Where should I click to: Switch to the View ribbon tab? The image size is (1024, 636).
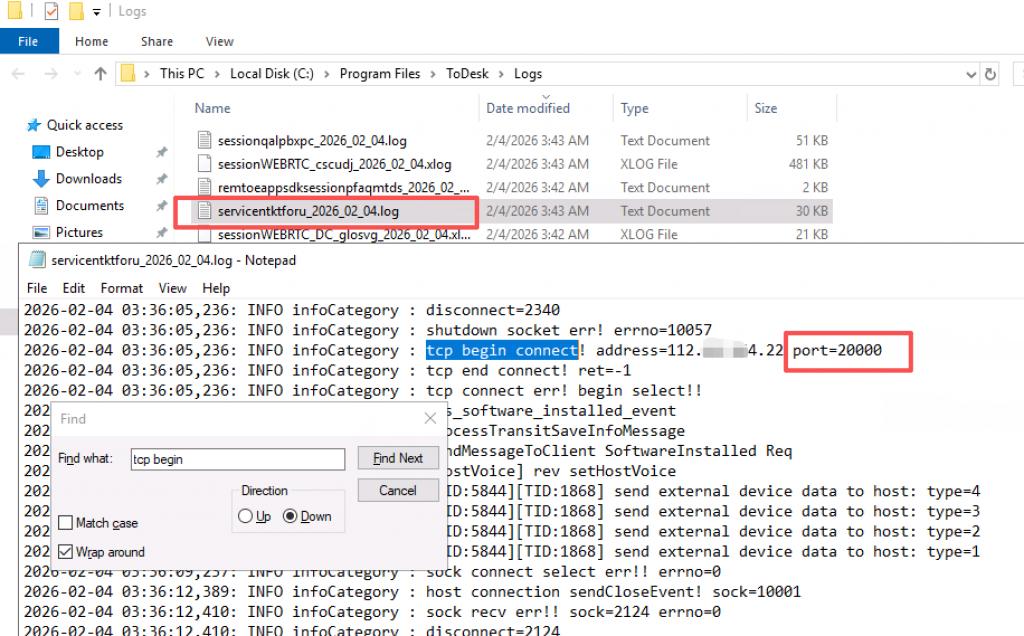219,41
